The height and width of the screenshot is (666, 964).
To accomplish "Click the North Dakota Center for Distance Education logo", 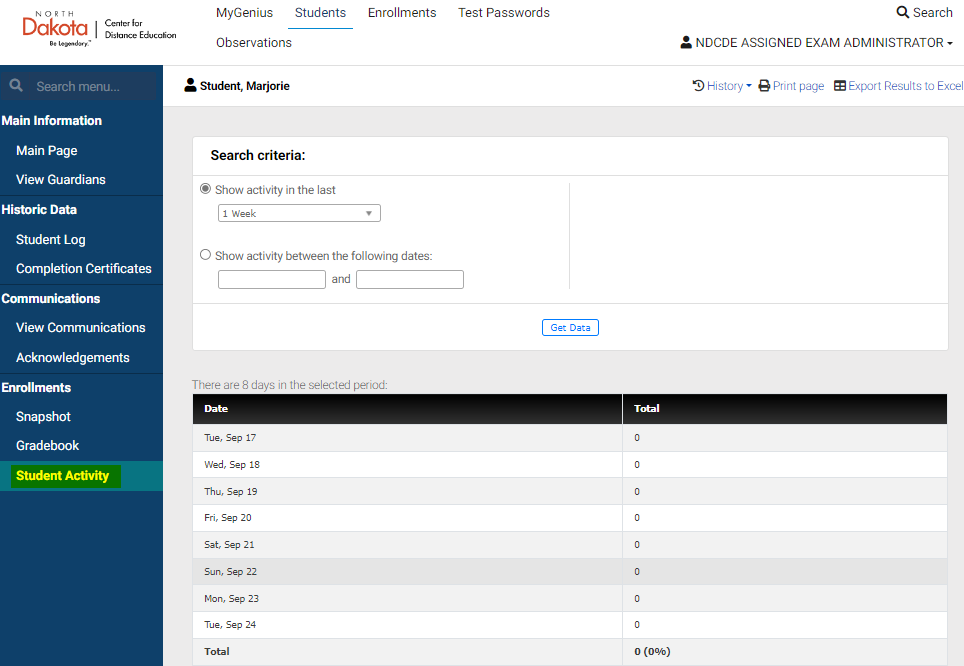I will [x=99, y=30].
